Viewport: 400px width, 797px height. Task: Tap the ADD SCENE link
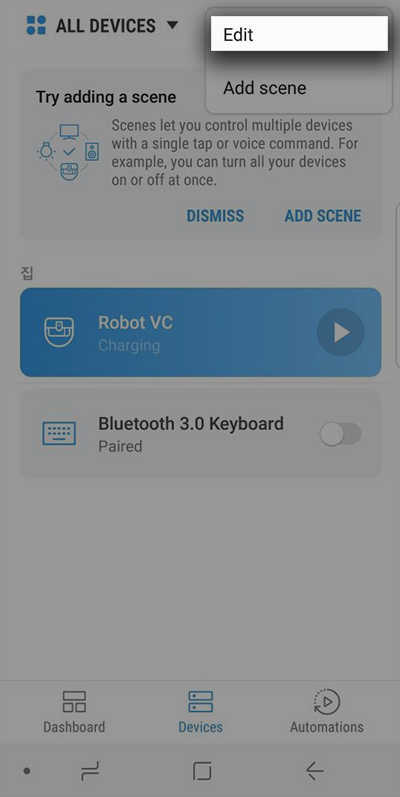(x=323, y=216)
